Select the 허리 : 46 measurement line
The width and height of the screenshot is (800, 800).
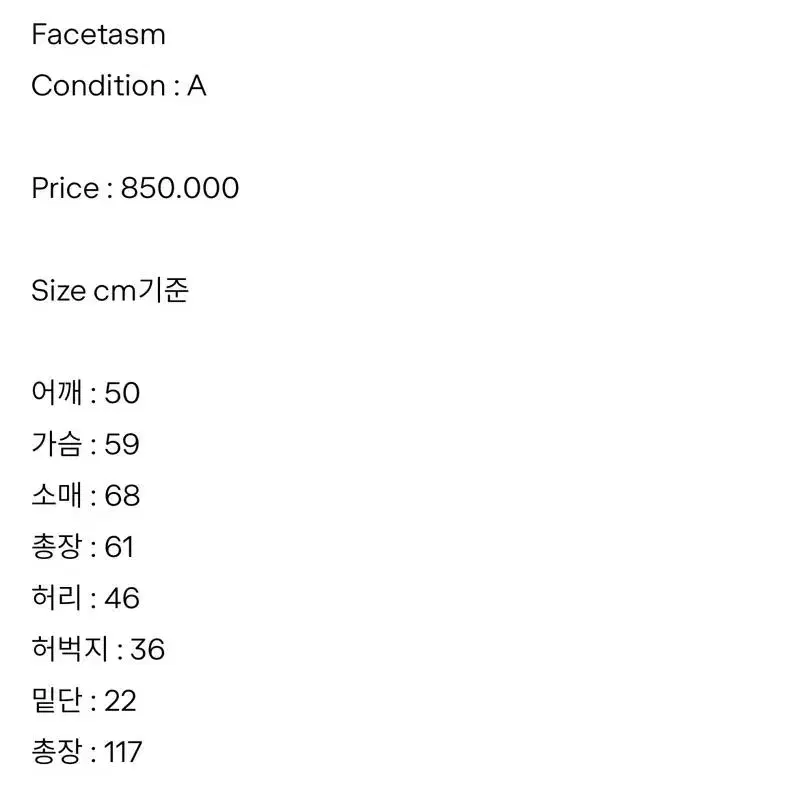coord(86,597)
